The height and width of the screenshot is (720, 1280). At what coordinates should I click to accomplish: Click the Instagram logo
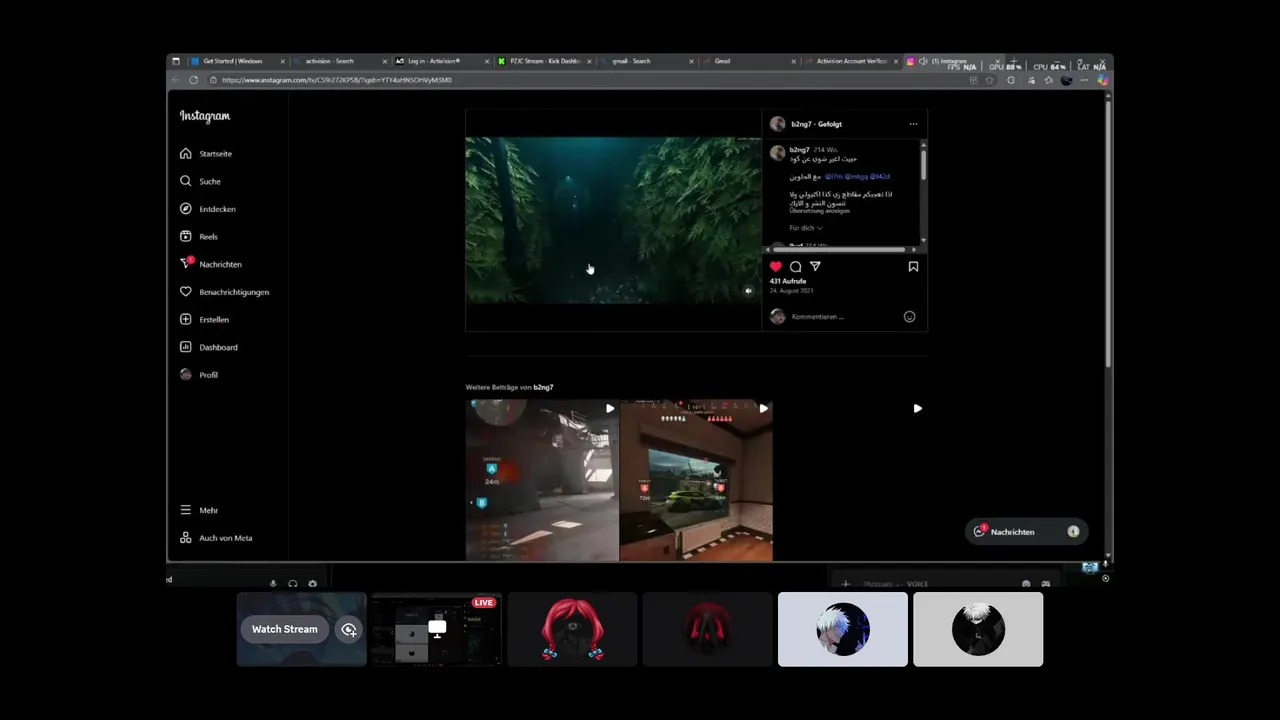205,116
